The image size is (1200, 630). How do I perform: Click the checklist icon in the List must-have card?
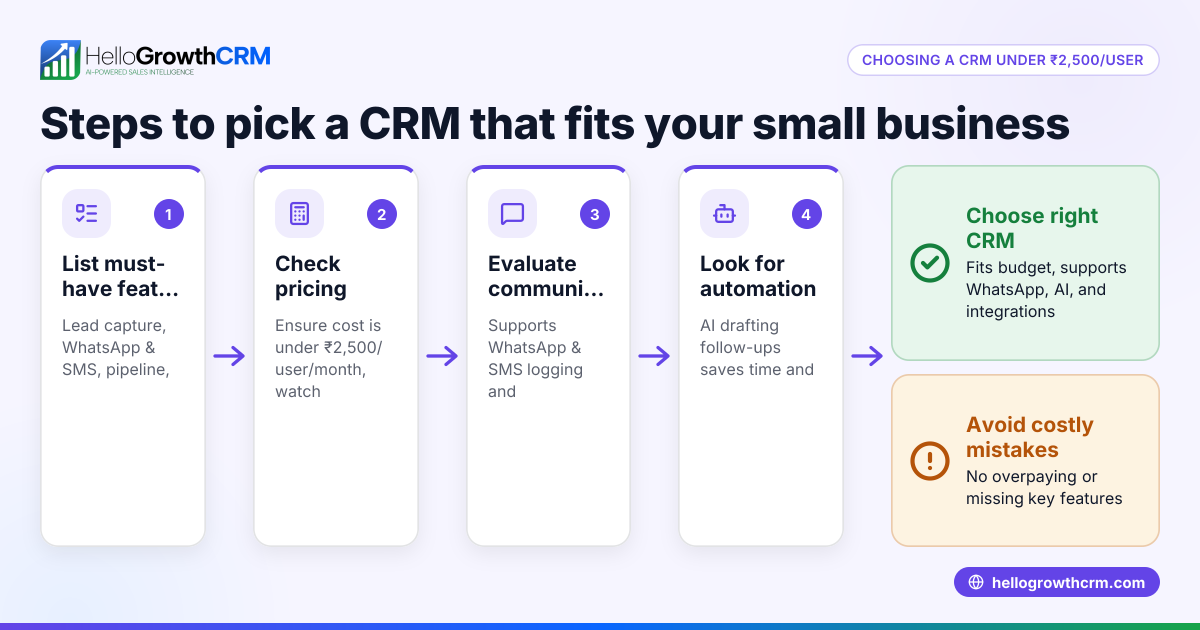pos(87,213)
